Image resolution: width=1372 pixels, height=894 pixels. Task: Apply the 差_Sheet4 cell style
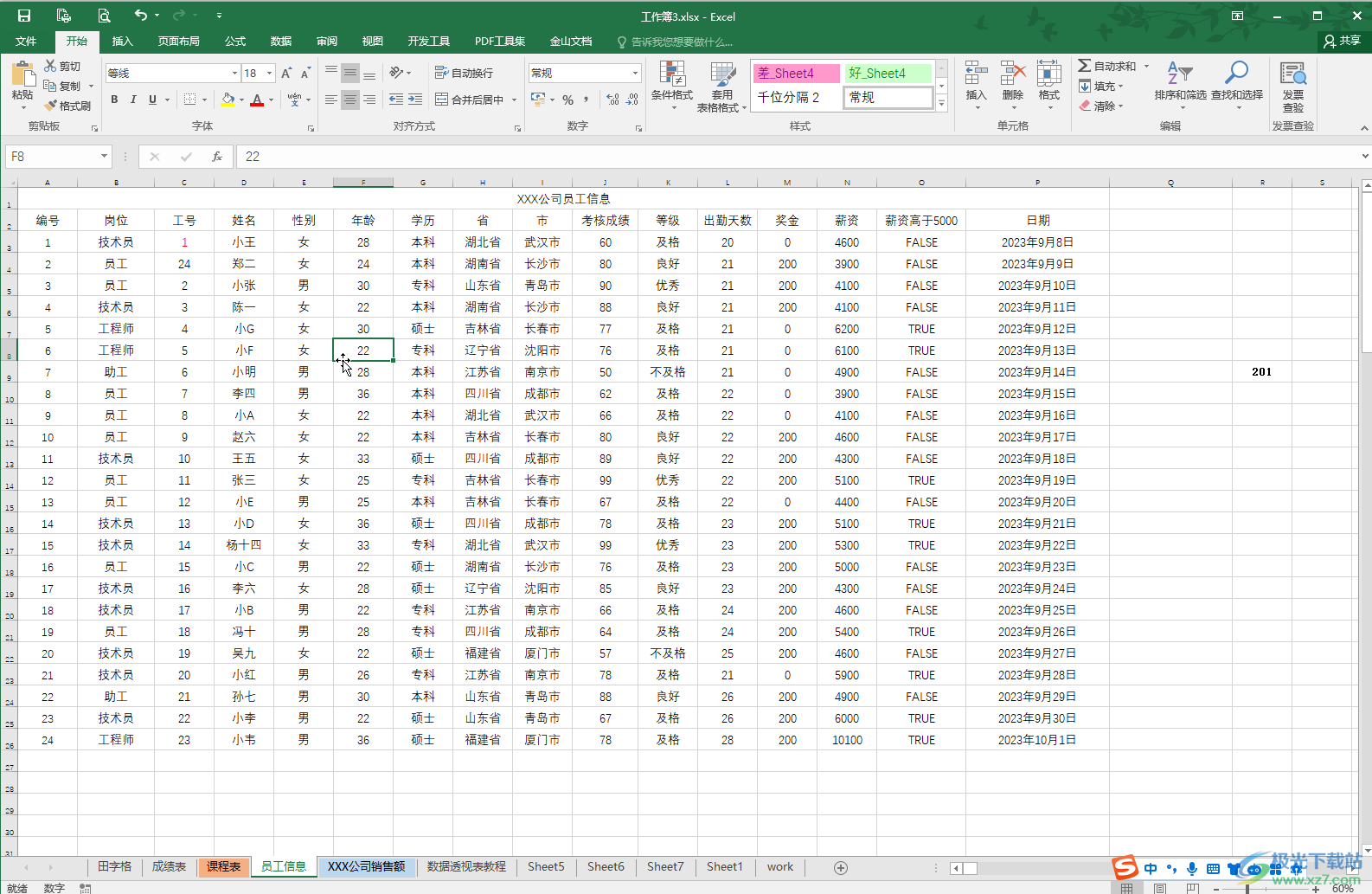click(x=797, y=73)
